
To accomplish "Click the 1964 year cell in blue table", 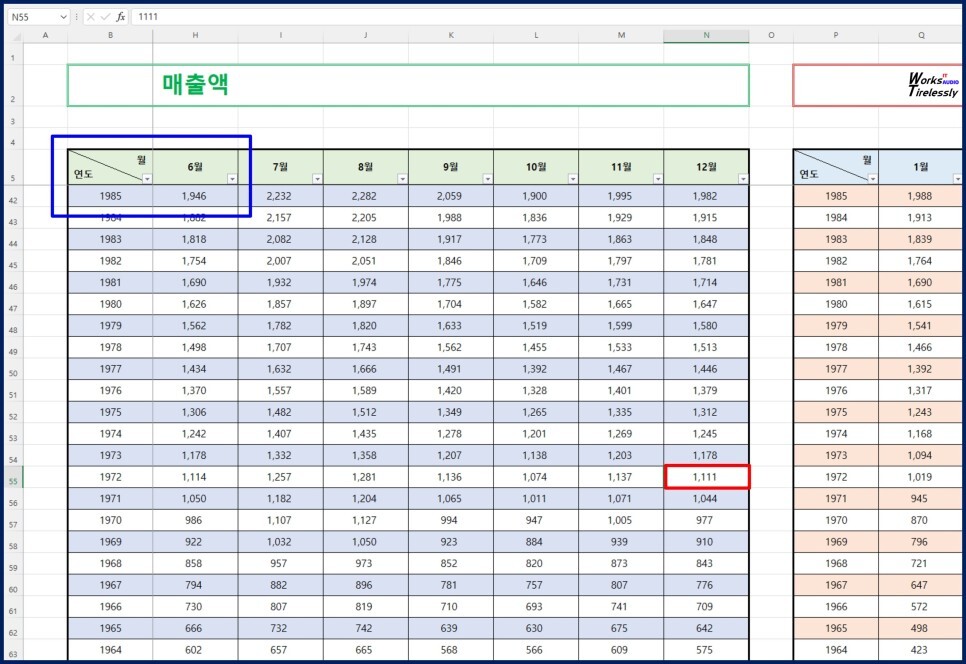I will [836, 650].
